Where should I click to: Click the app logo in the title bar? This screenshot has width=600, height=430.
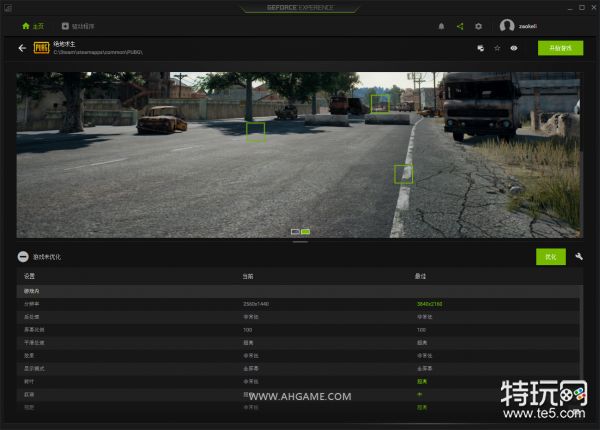[x=8, y=8]
